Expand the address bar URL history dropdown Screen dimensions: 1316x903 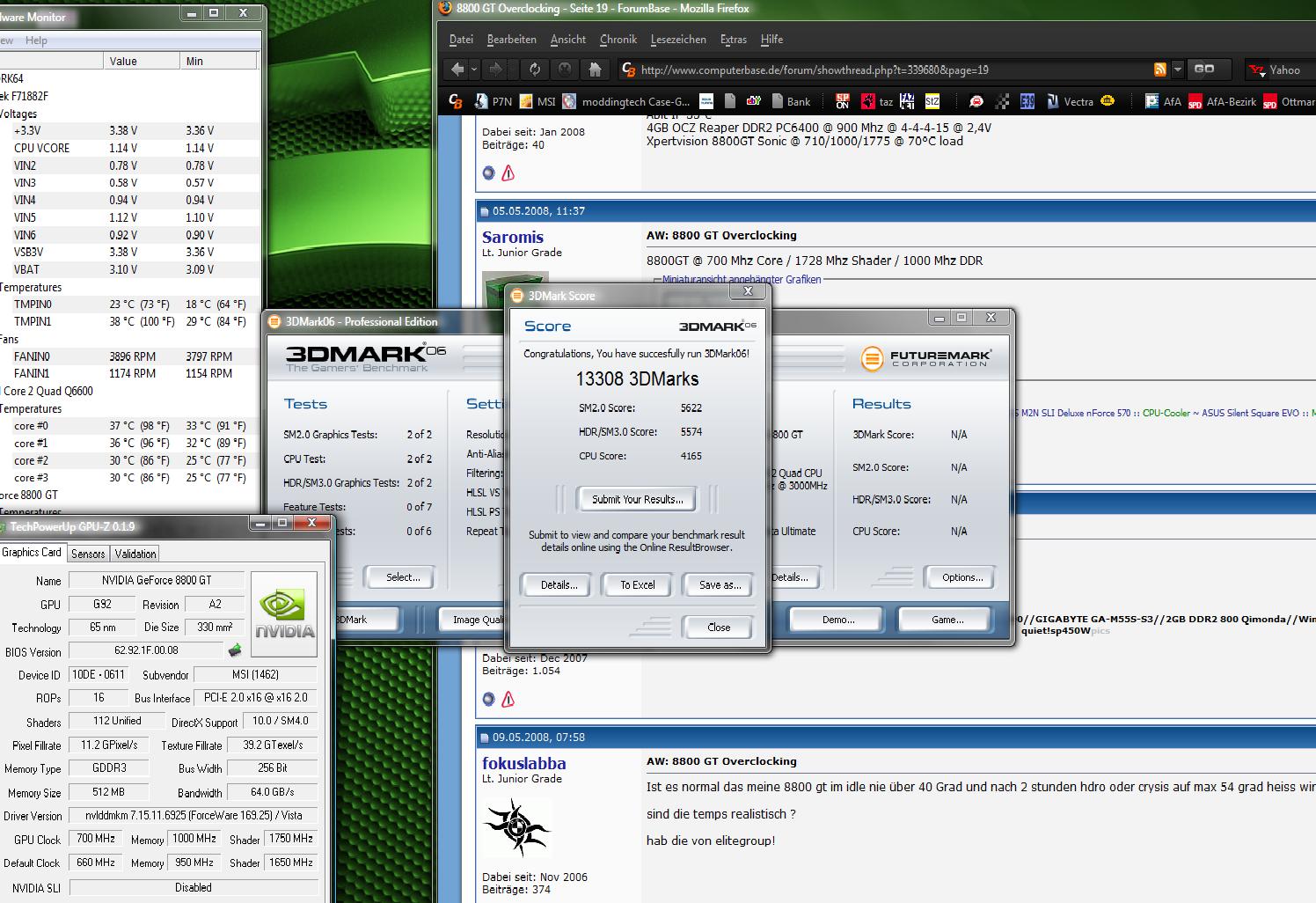[1177, 70]
